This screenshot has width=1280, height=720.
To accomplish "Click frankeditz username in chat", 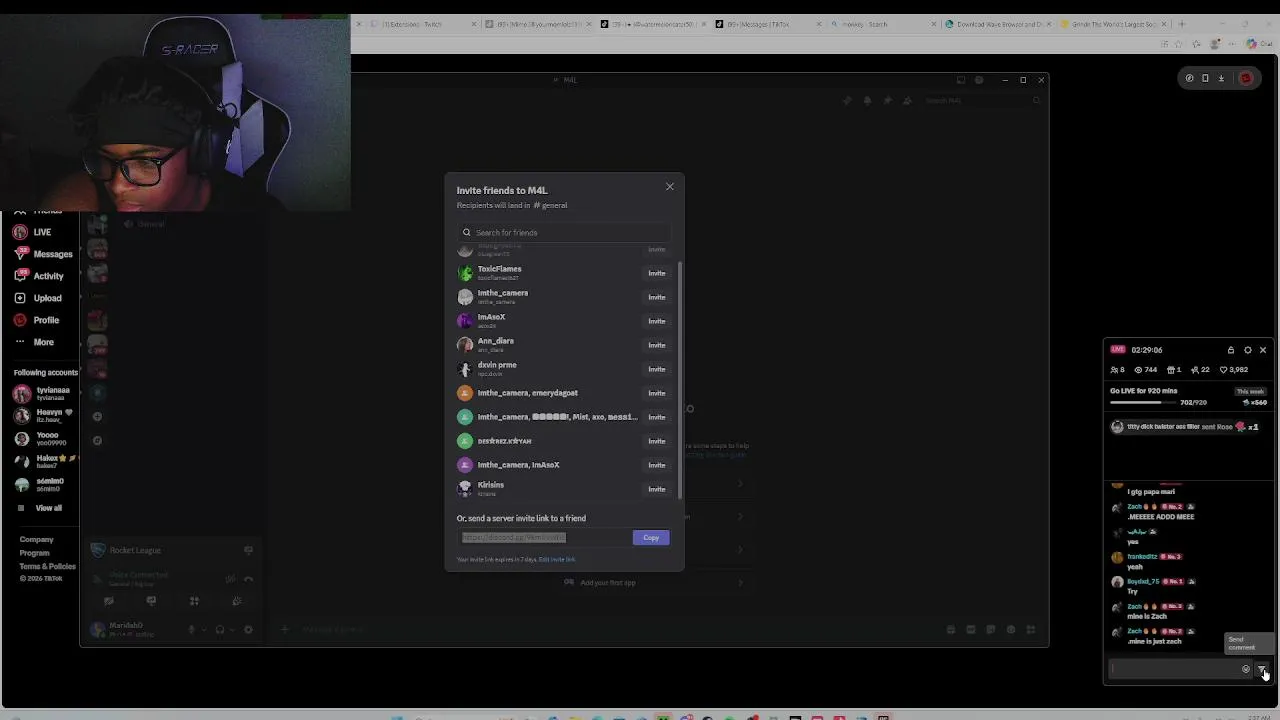I will tap(1142, 556).
